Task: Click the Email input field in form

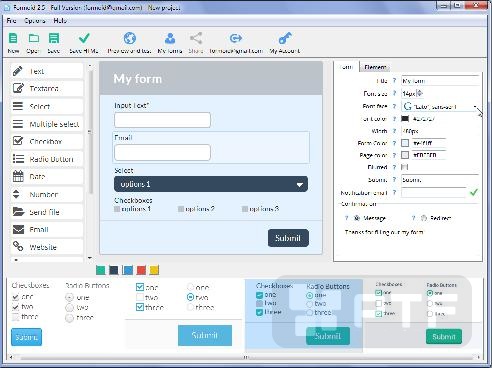Action: click(162, 152)
